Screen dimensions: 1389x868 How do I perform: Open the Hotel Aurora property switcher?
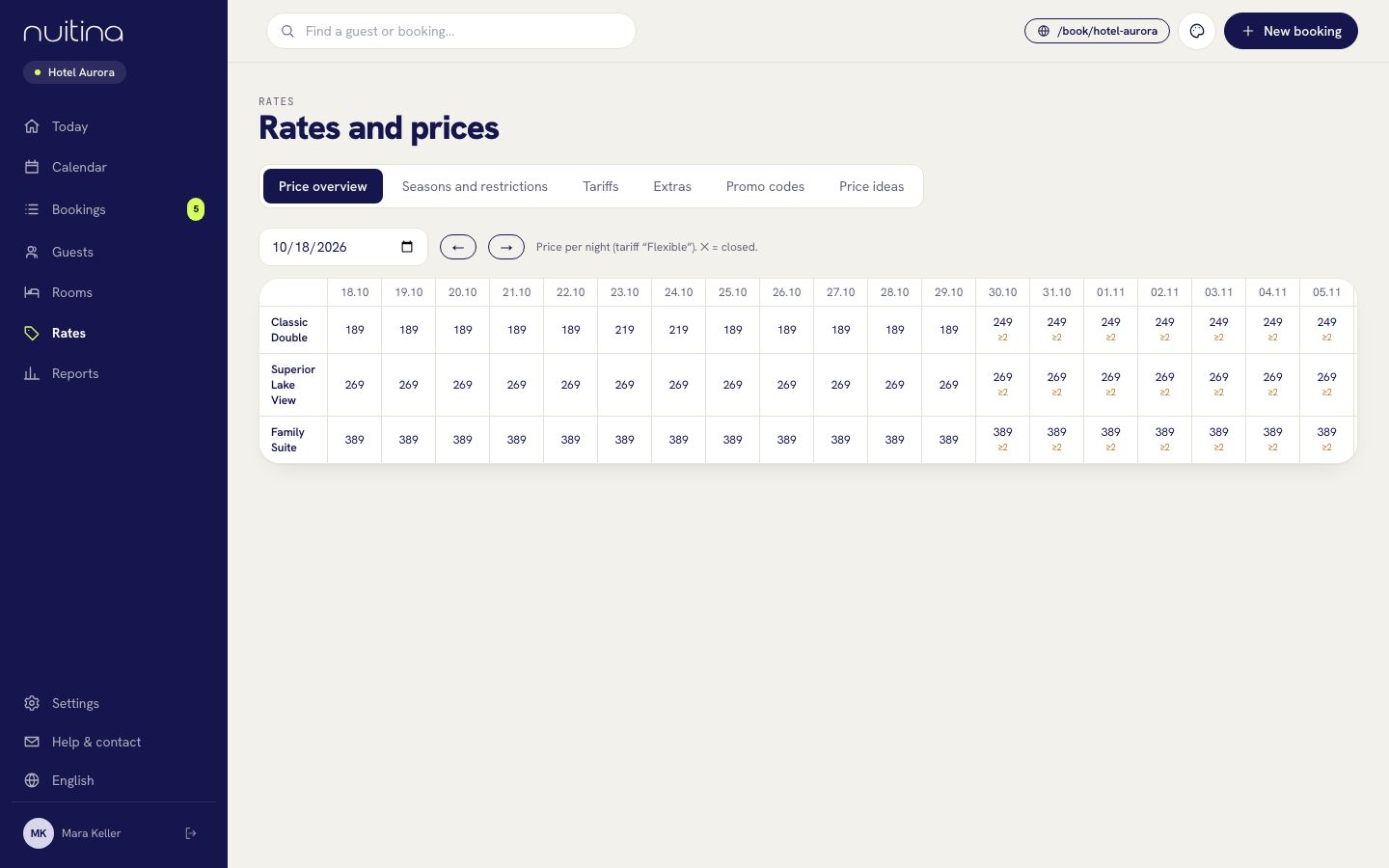pyautogui.click(x=74, y=72)
